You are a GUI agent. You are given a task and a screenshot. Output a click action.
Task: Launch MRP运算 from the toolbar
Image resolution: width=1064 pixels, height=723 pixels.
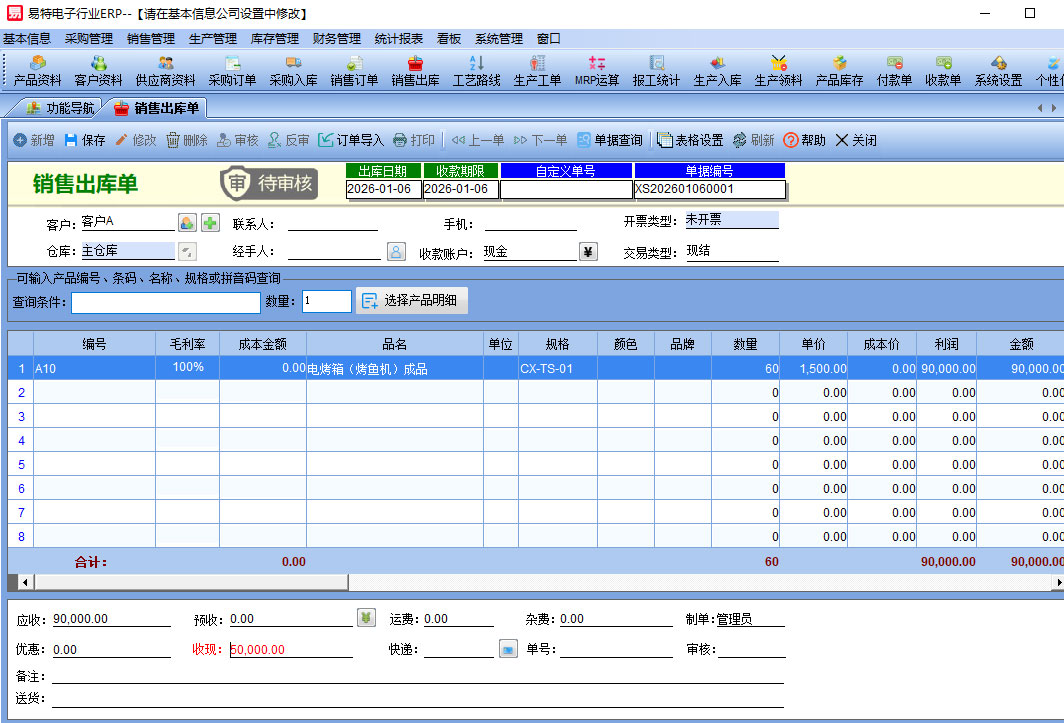[597, 70]
